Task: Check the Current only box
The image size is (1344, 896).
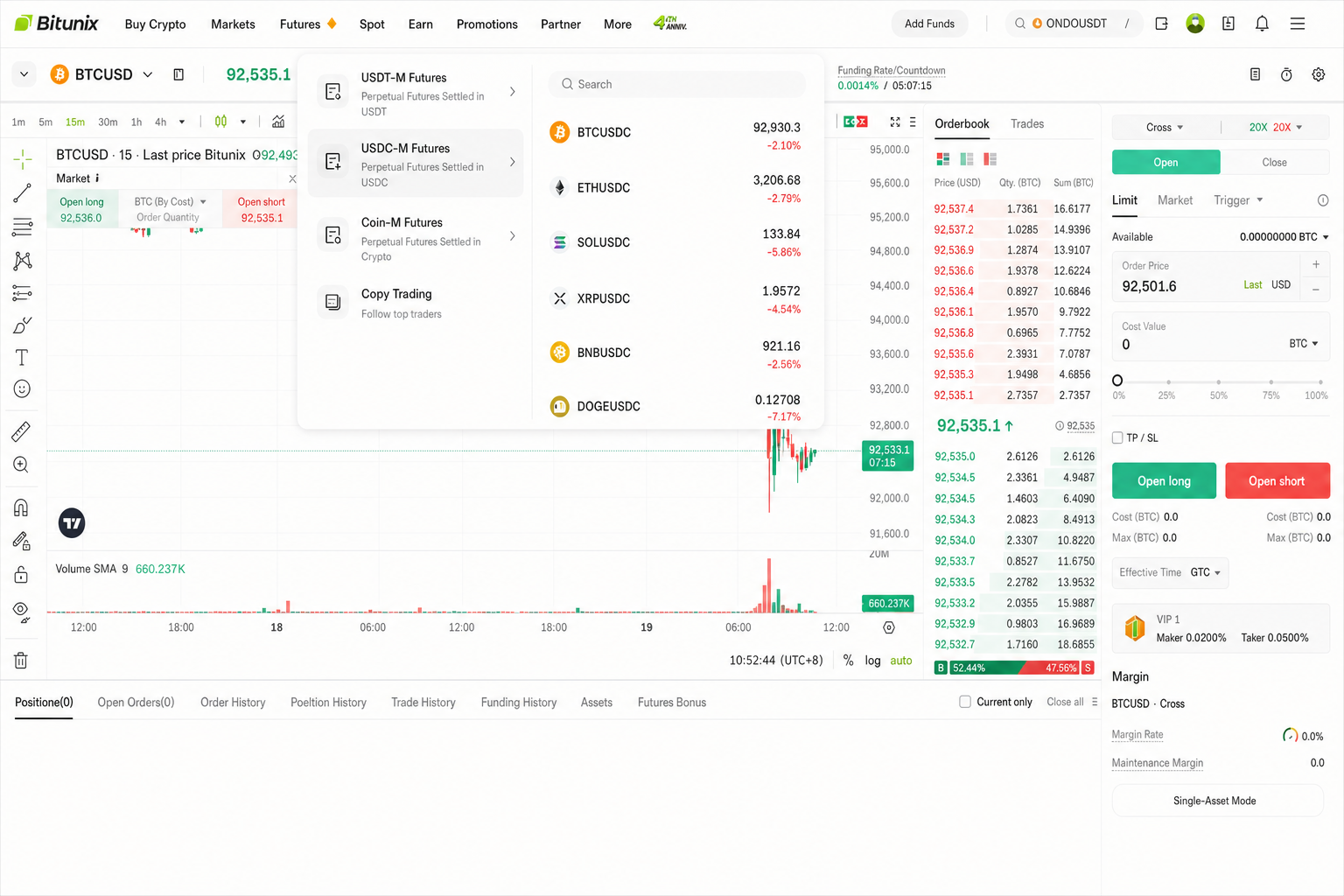Action: click(965, 702)
